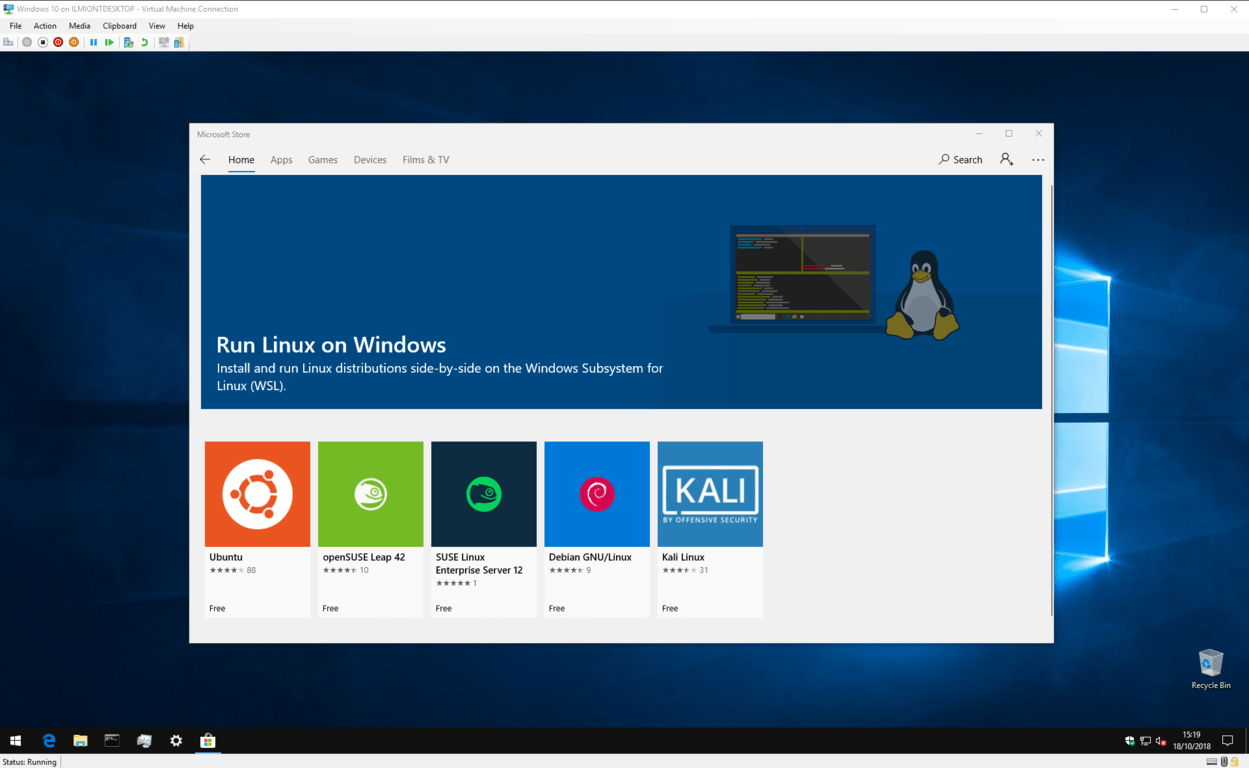Viewport: 1249px width, 768px height.
Task: Open the openSUSE Leap 42 tile
Action: 370,529
